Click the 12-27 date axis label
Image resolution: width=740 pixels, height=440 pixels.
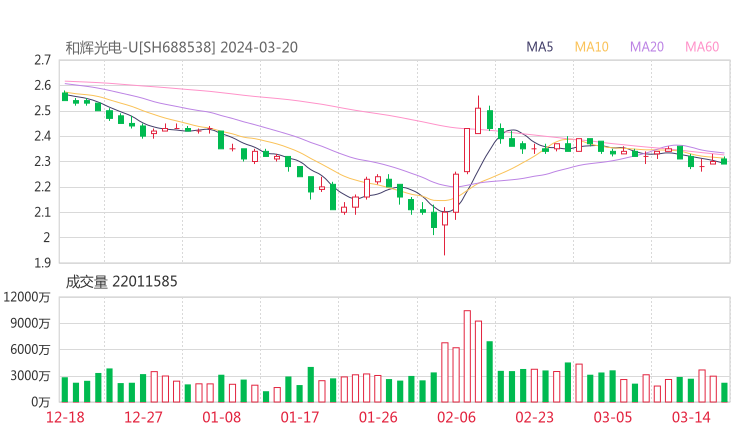(143, 417)
